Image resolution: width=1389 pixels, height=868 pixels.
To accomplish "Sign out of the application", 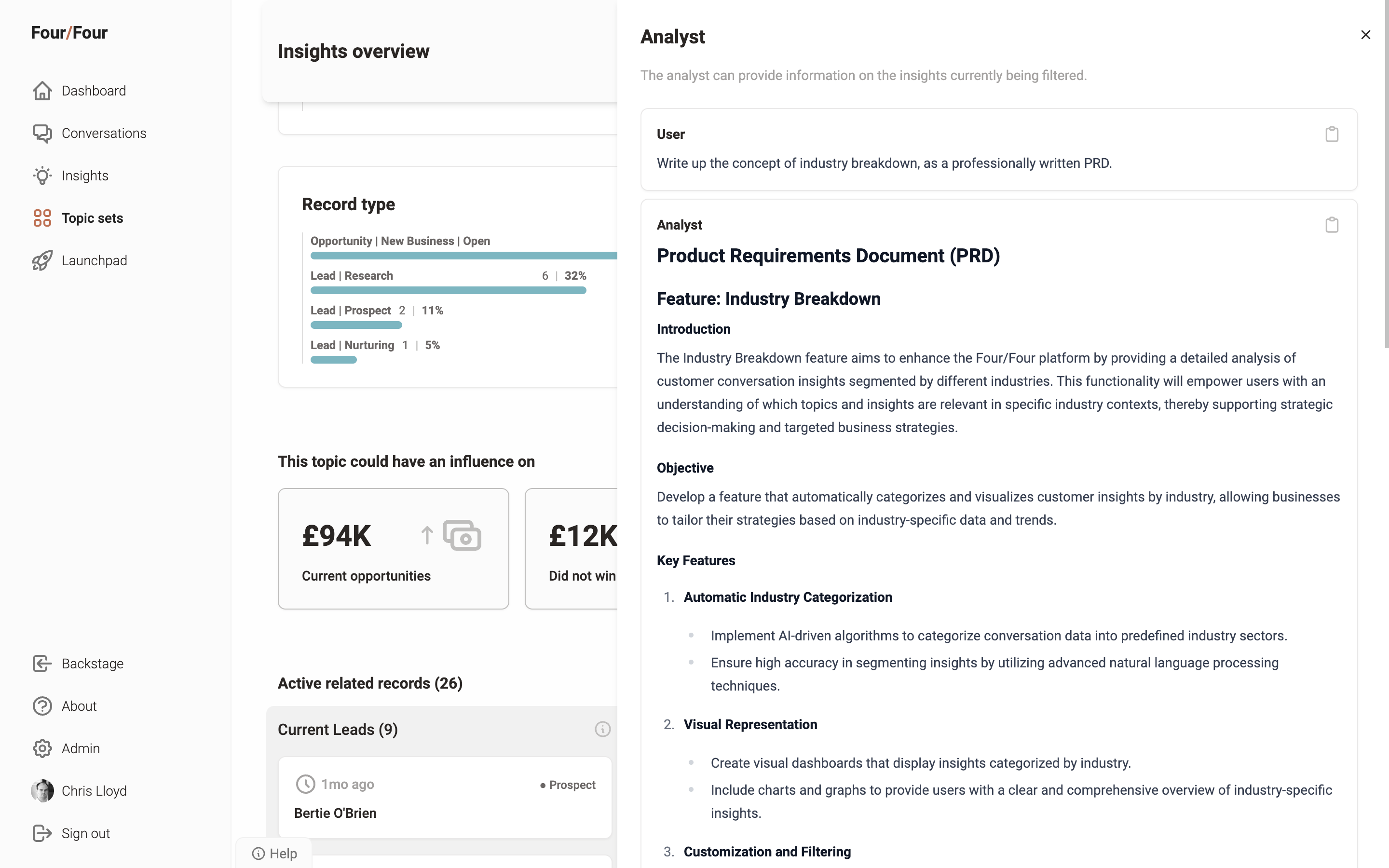I will [x=85, y=834].
